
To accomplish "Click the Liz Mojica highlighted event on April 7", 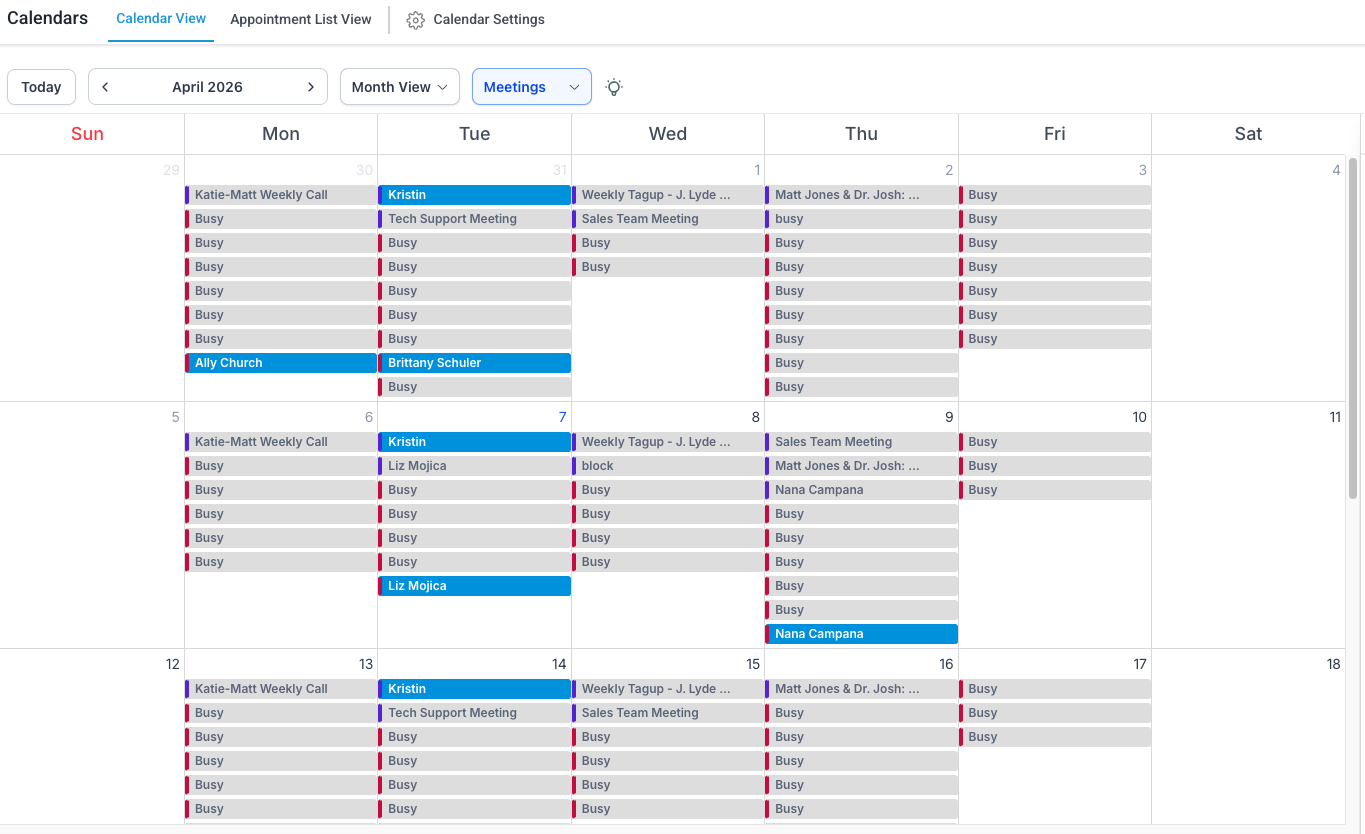I will (x=474, y=585).
